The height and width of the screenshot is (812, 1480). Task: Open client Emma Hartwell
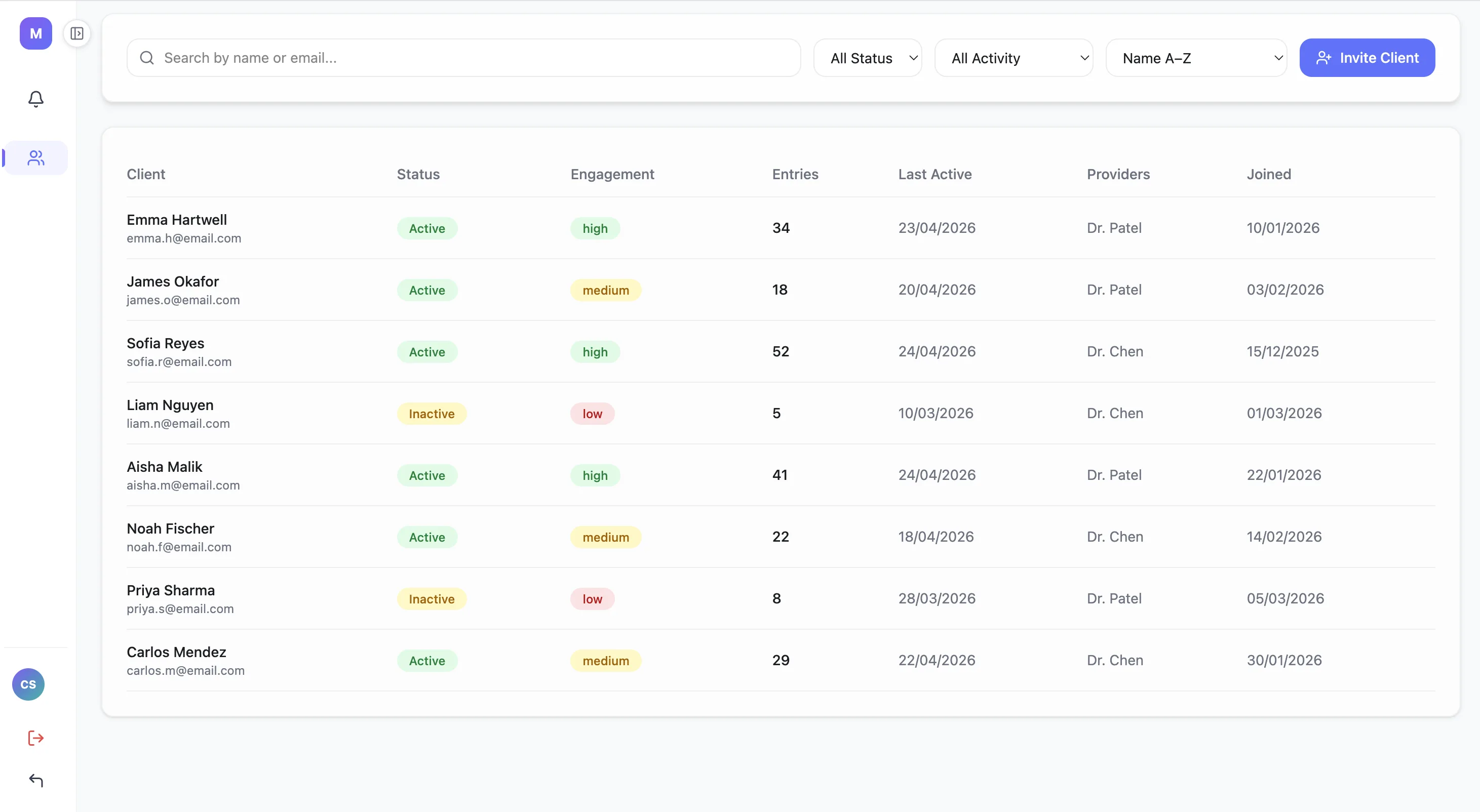(176, 219)
